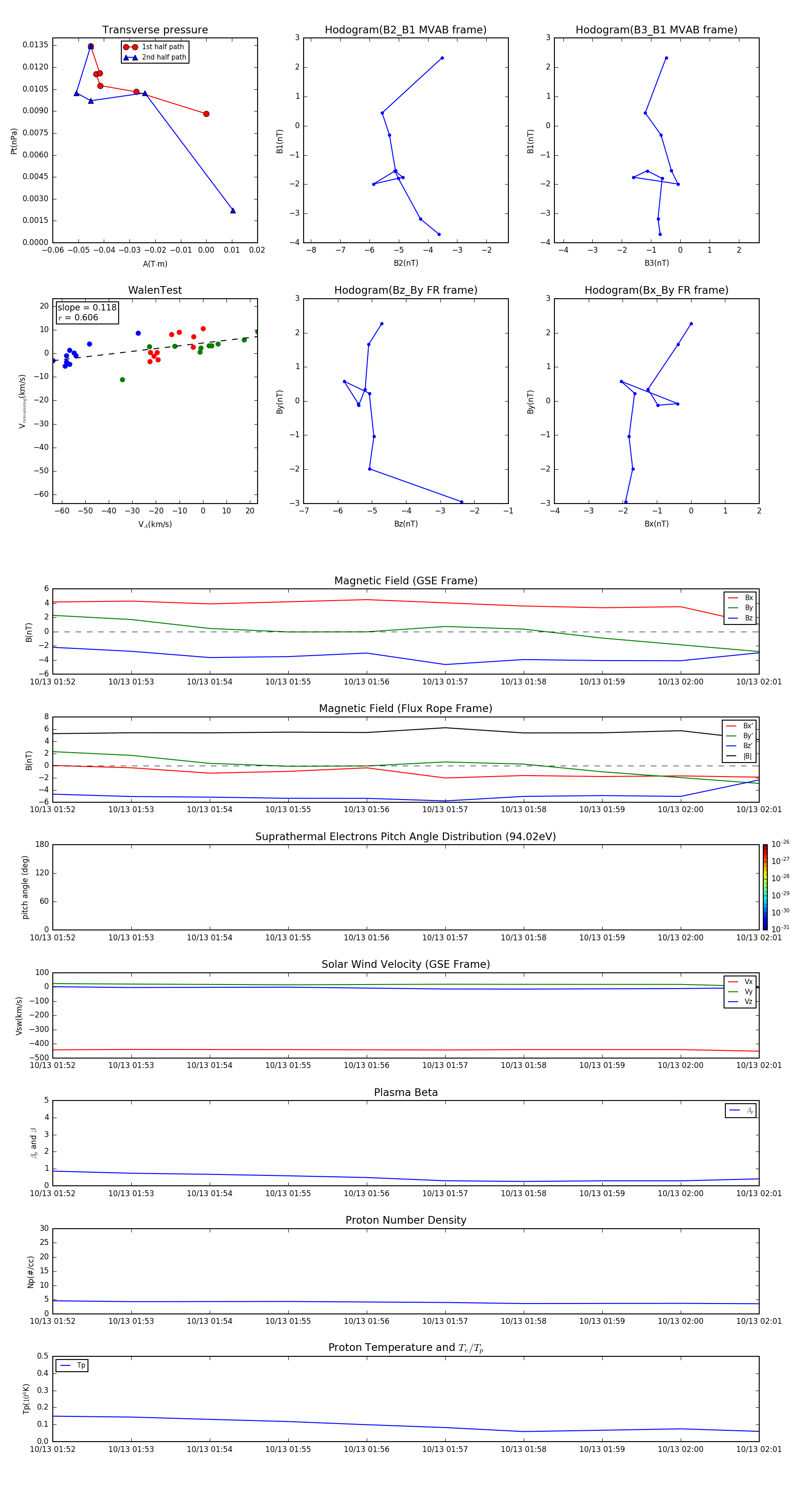
Task: Click the 'Tp(10^6K)' axis label
Action: tap(25, 1399)
